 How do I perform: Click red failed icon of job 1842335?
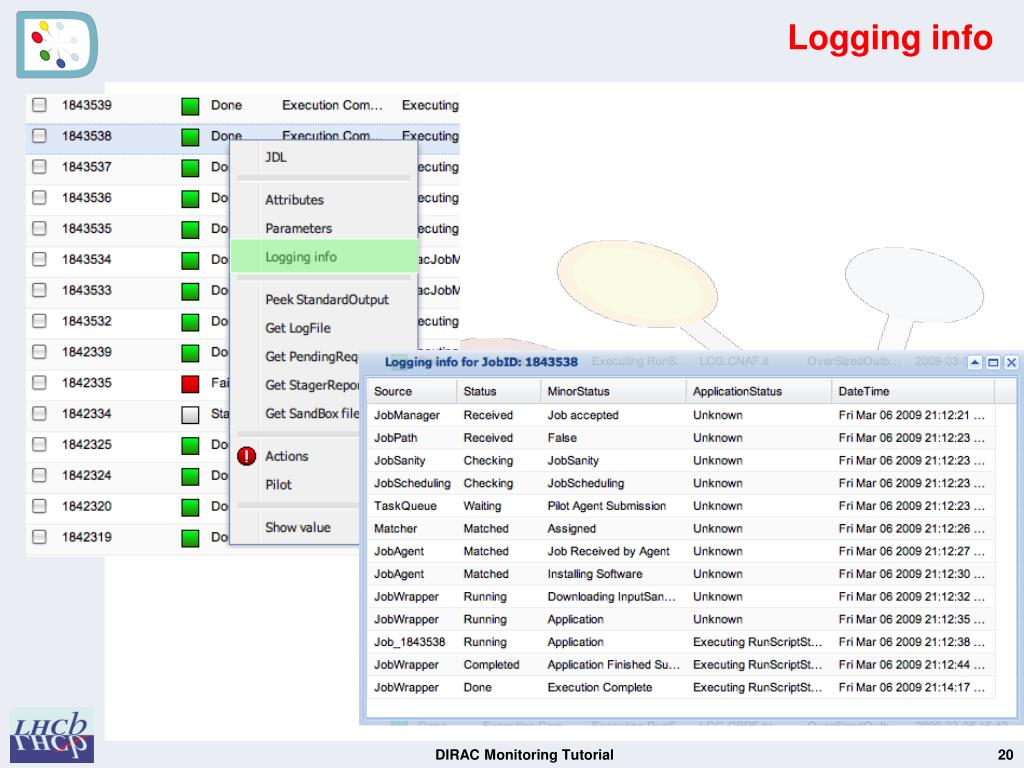190,383
